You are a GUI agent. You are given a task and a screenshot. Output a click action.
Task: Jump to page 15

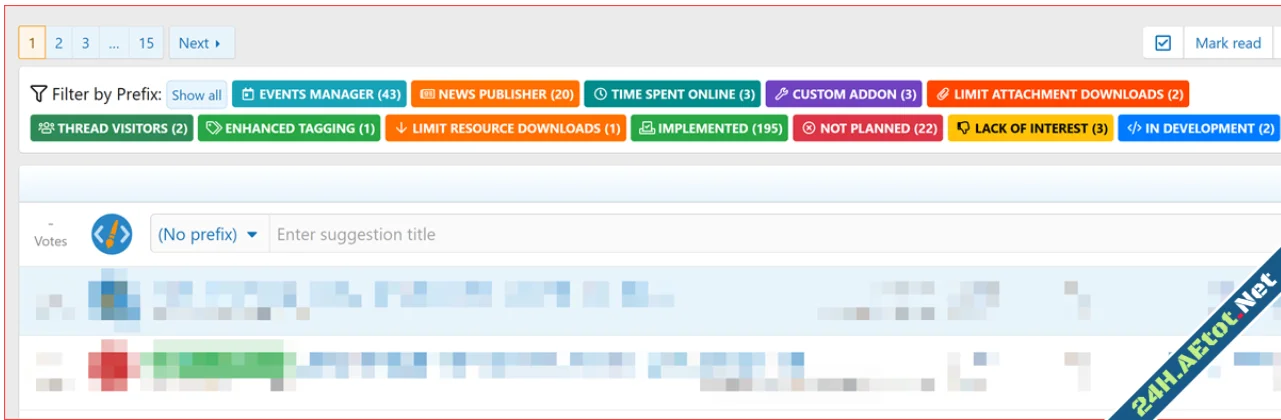[146, 43]
